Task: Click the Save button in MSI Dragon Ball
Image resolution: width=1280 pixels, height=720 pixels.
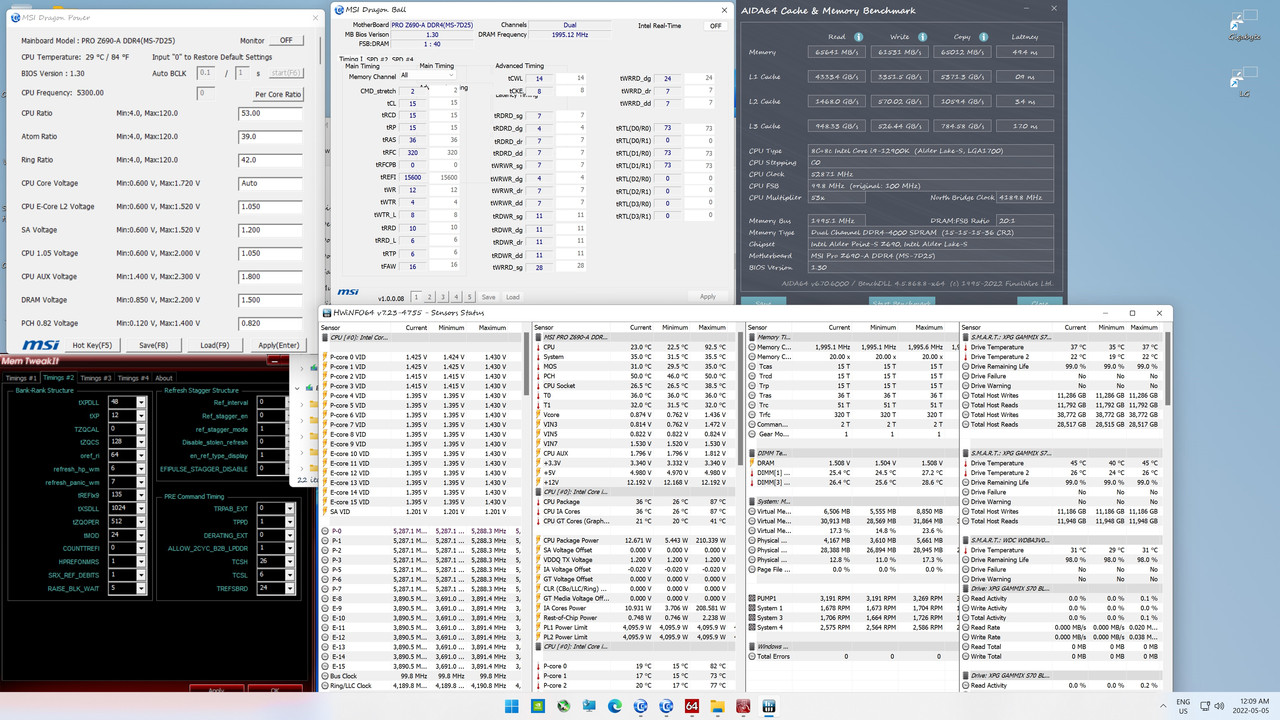Action: 488,297
